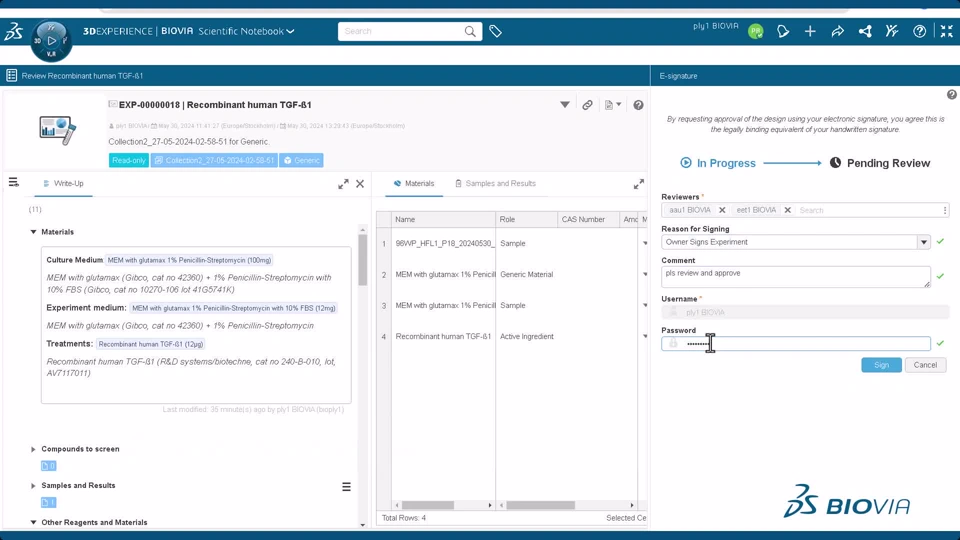Expand the Materials table panel
This screenshot has height=540, width=960.
click(639, 184)
